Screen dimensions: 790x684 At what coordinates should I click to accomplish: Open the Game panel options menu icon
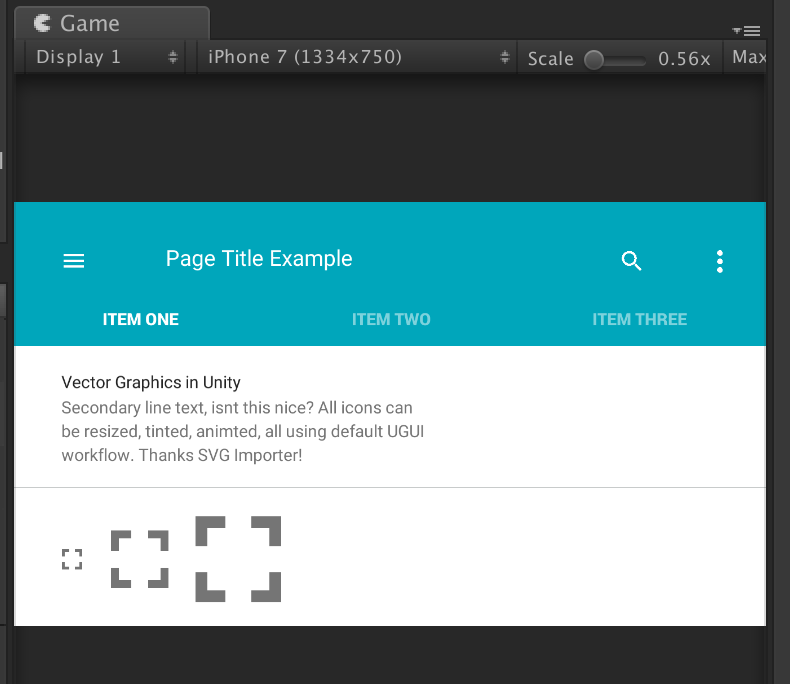coord(747,31)
